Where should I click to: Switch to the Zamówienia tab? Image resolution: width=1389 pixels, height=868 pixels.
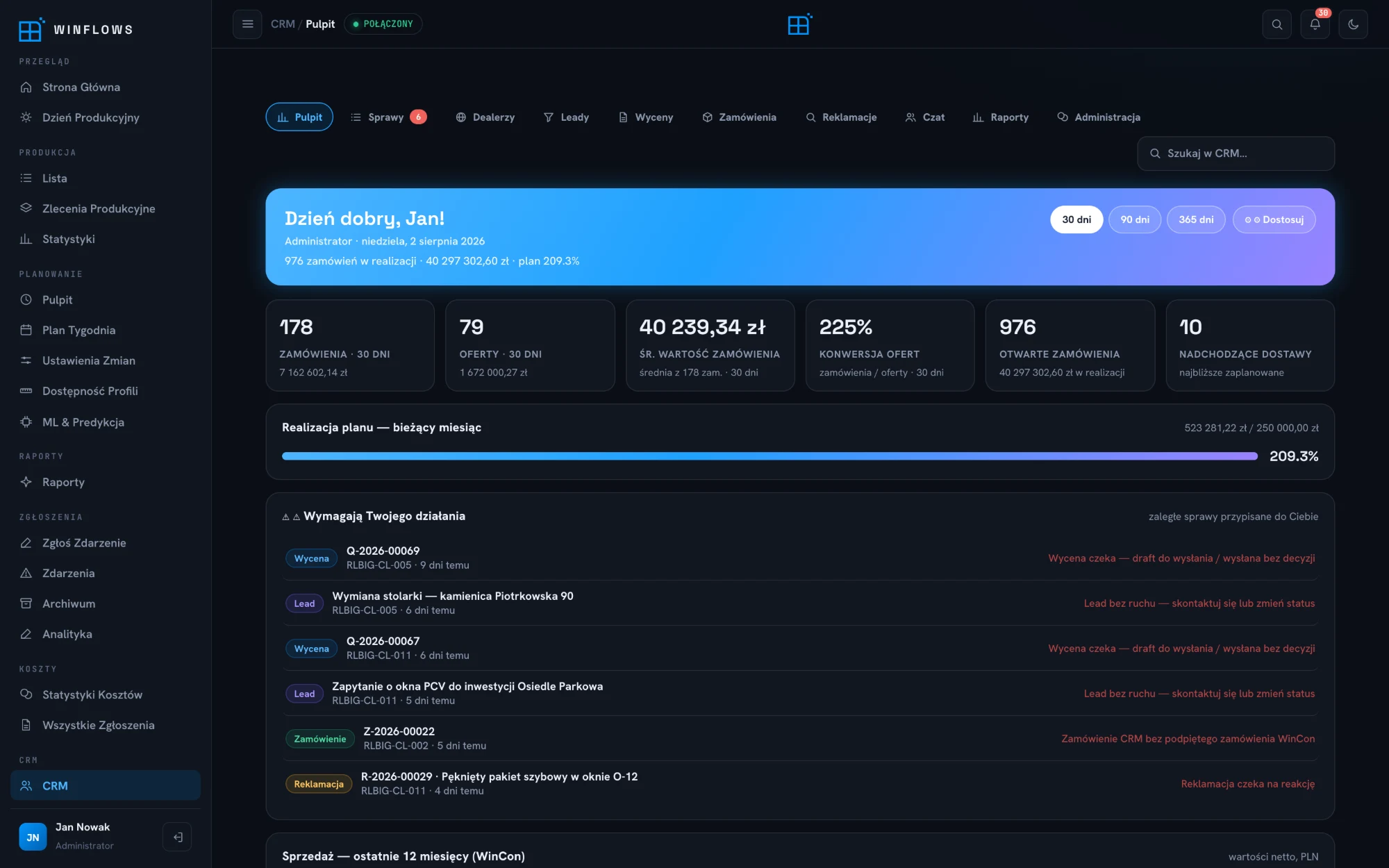(x=739, y=117)
